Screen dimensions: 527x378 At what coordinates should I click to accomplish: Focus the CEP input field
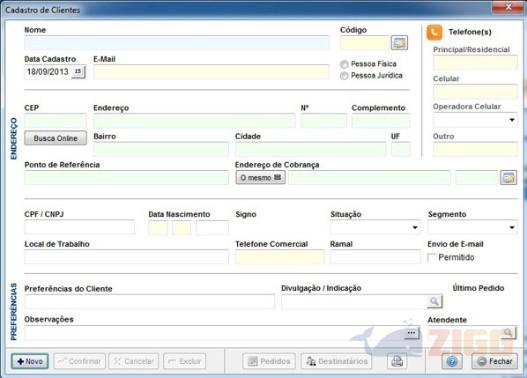[x=55, y=121]
